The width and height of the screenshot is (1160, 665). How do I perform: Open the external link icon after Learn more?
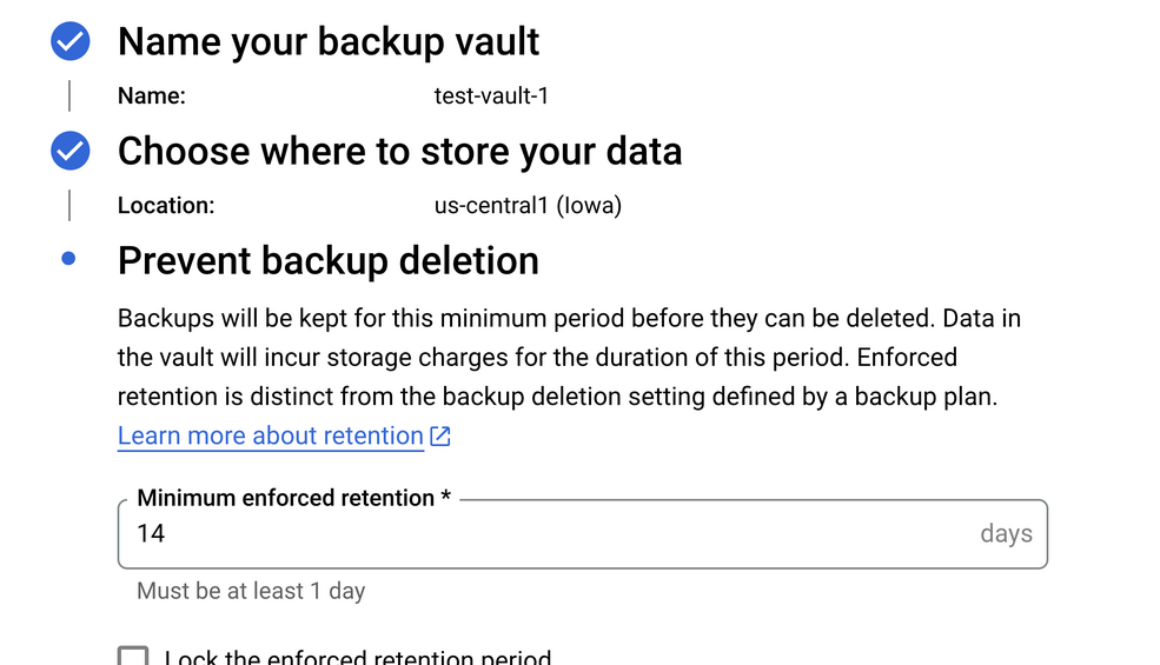tap(440, 436)
